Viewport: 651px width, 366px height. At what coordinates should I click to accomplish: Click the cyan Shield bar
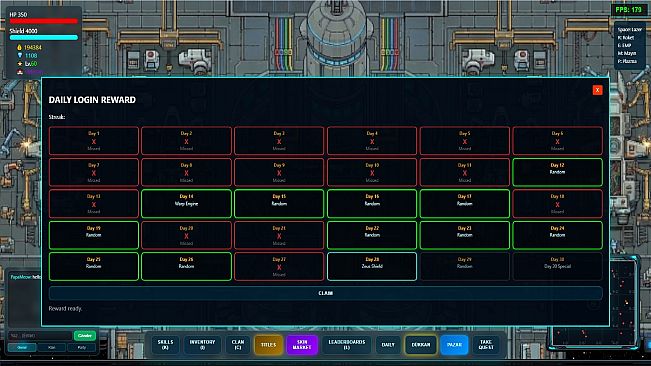pyautogui.click(x=44, y=37)
